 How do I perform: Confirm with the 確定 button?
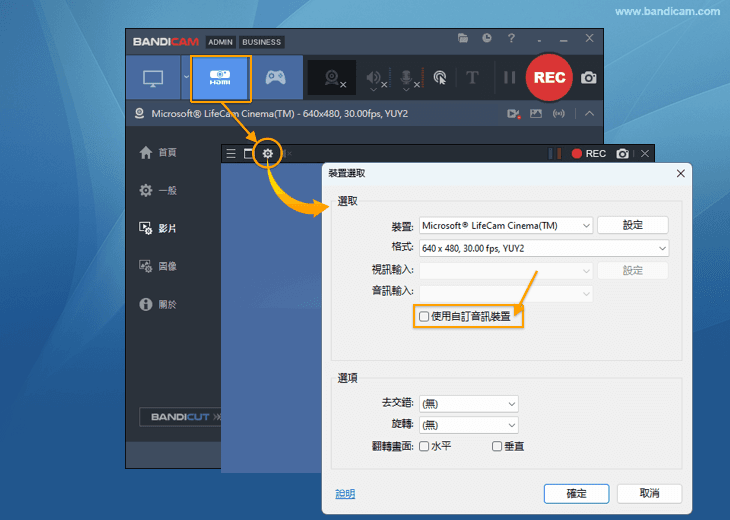576,493
